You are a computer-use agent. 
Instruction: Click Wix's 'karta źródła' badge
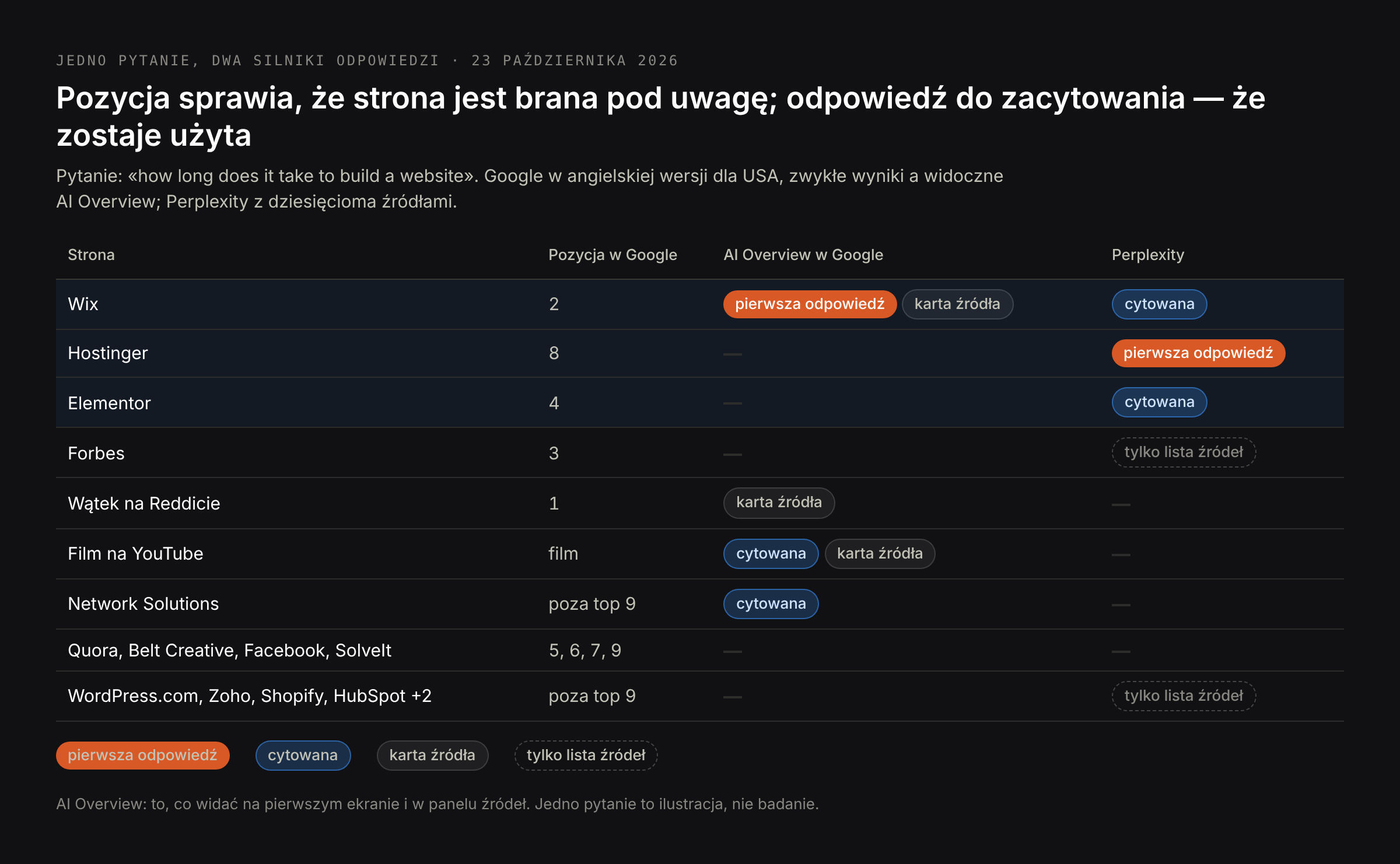[x=957, y=304]
